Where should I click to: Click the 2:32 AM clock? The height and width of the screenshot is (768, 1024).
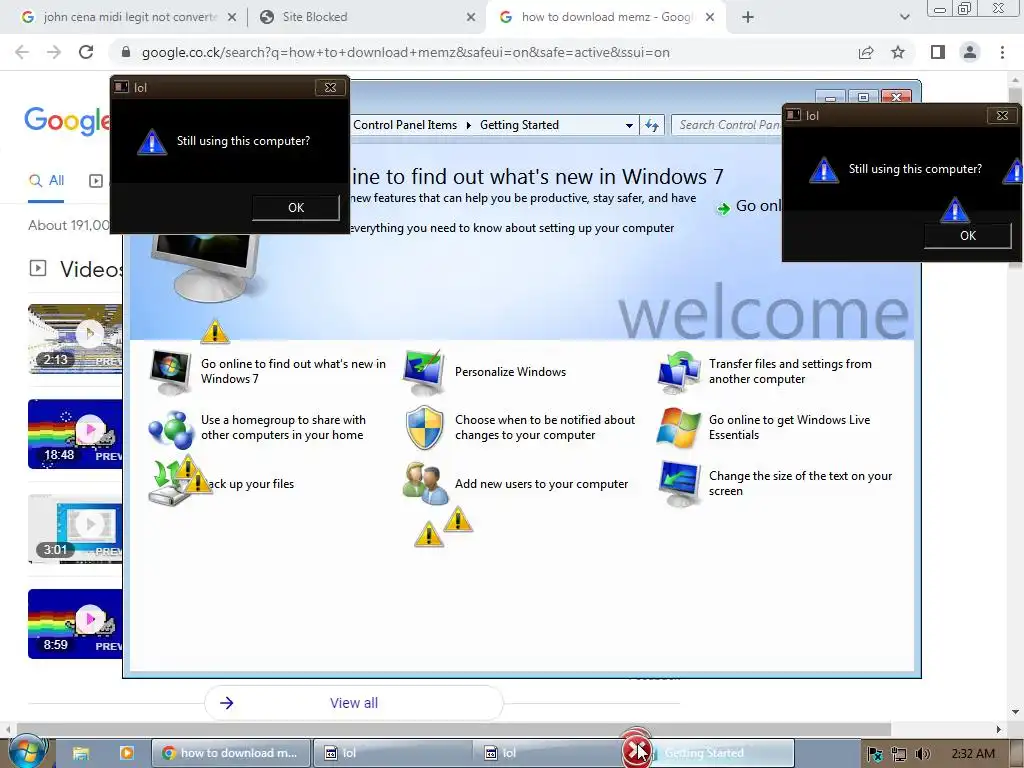tap(972, 754)
